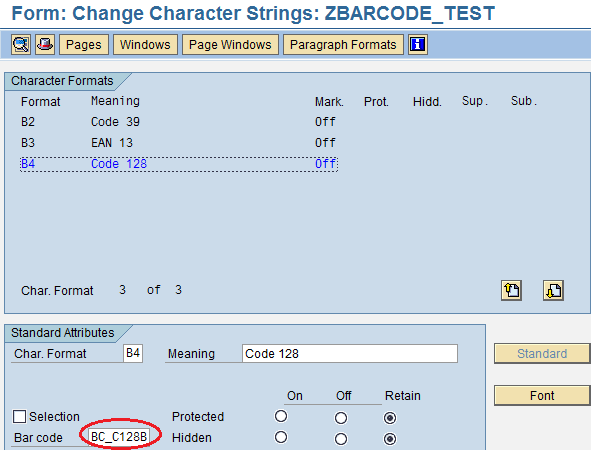This screenshot has width=591, height=450.
Task: Click the hat header icon in toolbar
Action: tap(45, 44)
